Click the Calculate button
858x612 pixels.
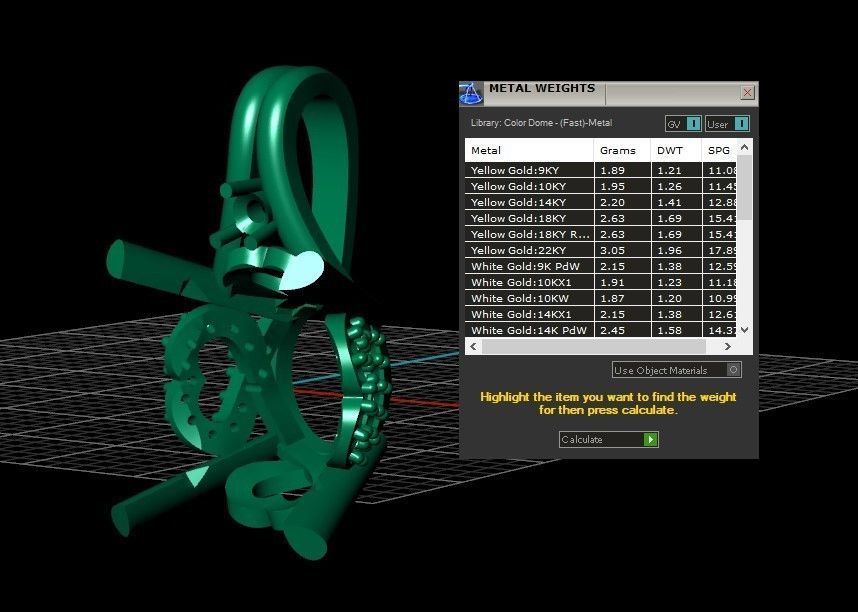608,440
